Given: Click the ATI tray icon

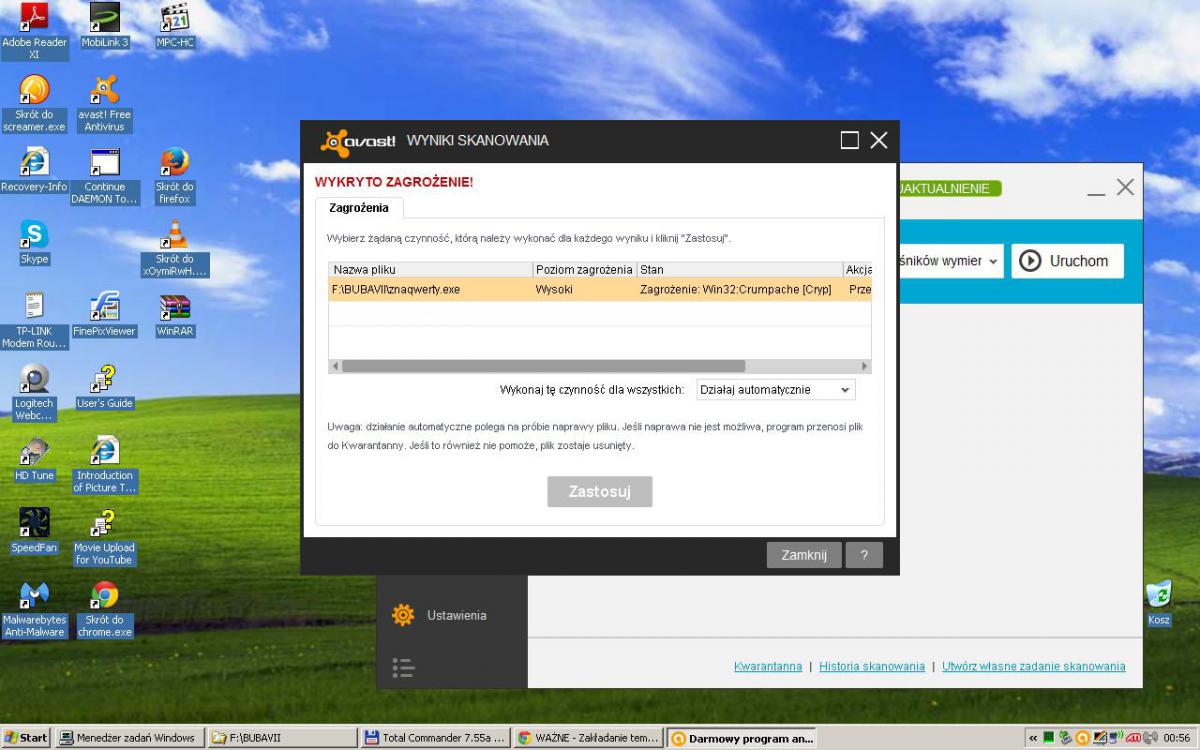Looking at the screenshot, I should (1134, 738).
